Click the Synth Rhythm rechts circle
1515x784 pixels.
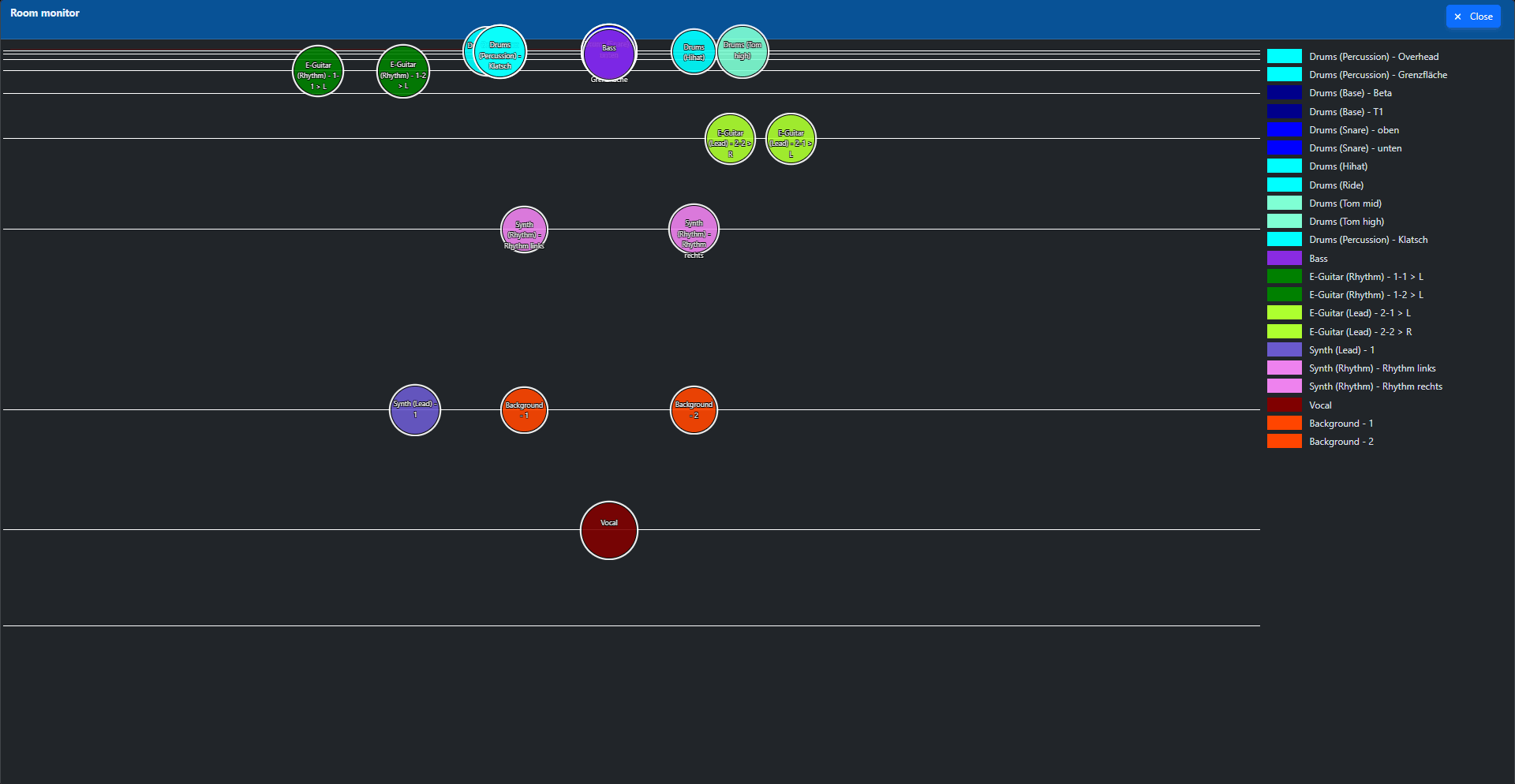click(x=694, y=230)
